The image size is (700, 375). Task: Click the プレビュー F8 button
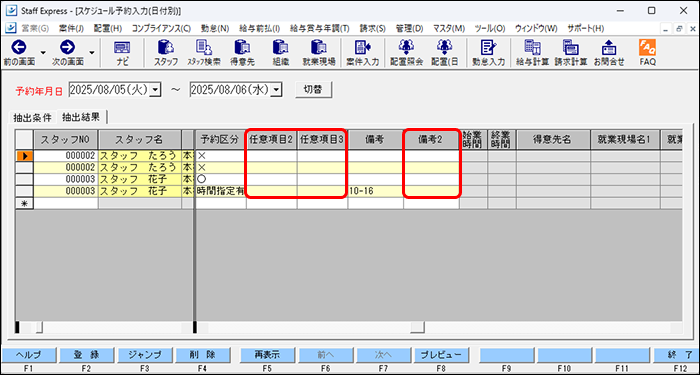(x=442, y=355)
